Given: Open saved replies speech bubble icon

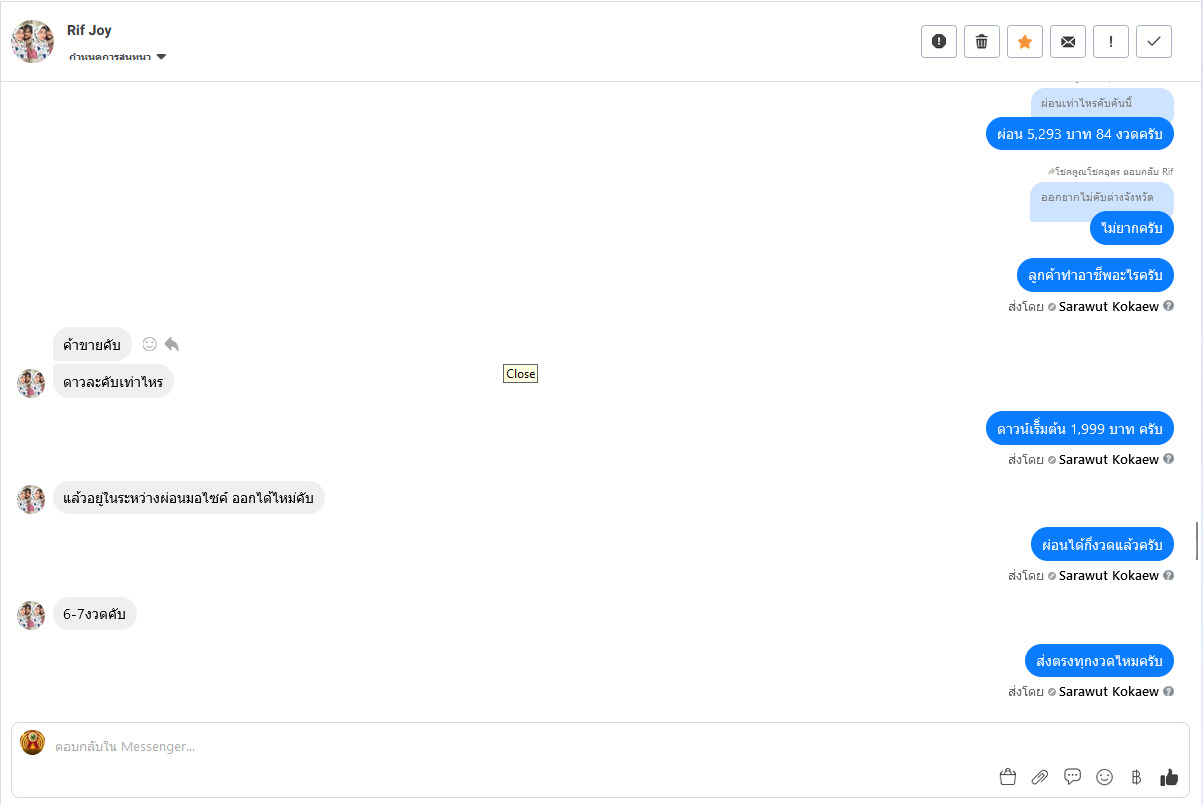Looking at the screenshot, I should click(1072, 777).
